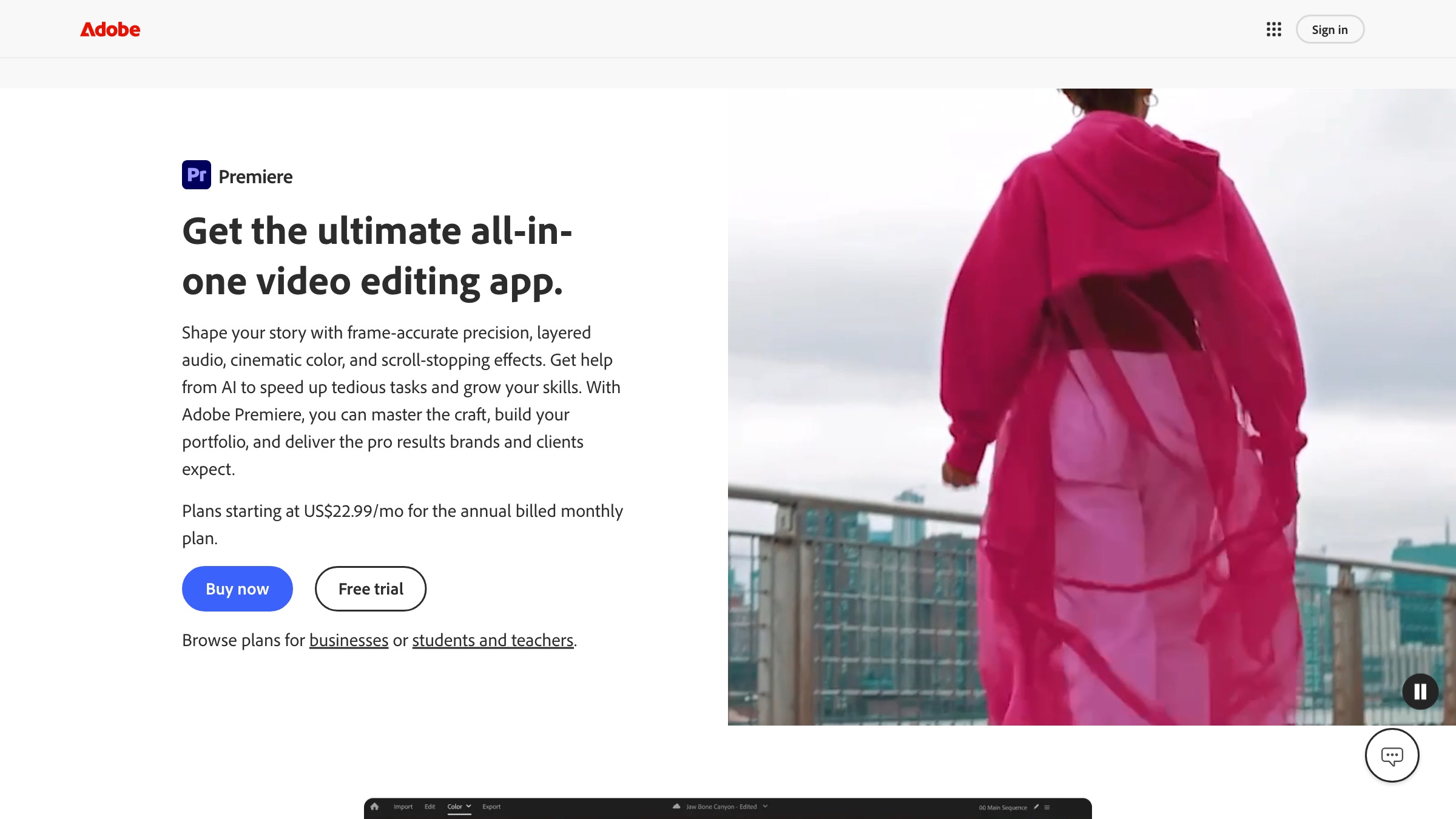Open the hamburger menu near Main Sequence

1047,807
